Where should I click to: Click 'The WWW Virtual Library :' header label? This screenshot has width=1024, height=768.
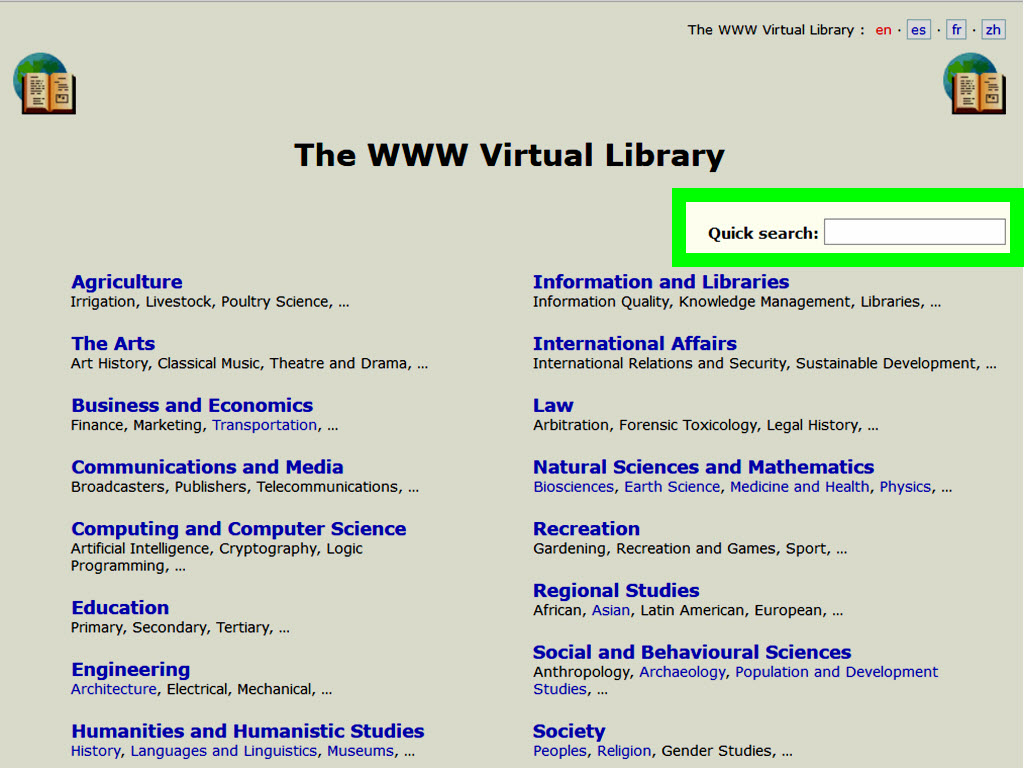776,30
